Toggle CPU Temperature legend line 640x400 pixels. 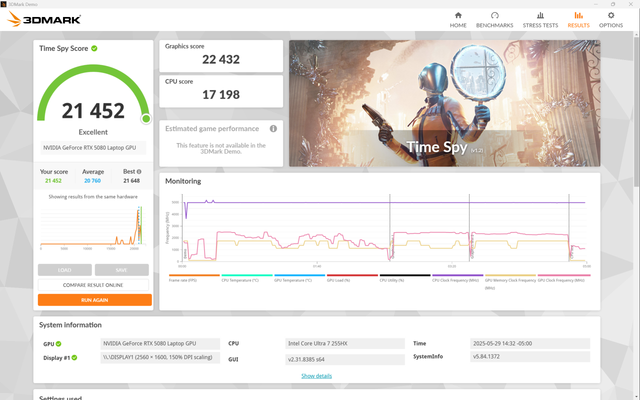coord(247,278)
